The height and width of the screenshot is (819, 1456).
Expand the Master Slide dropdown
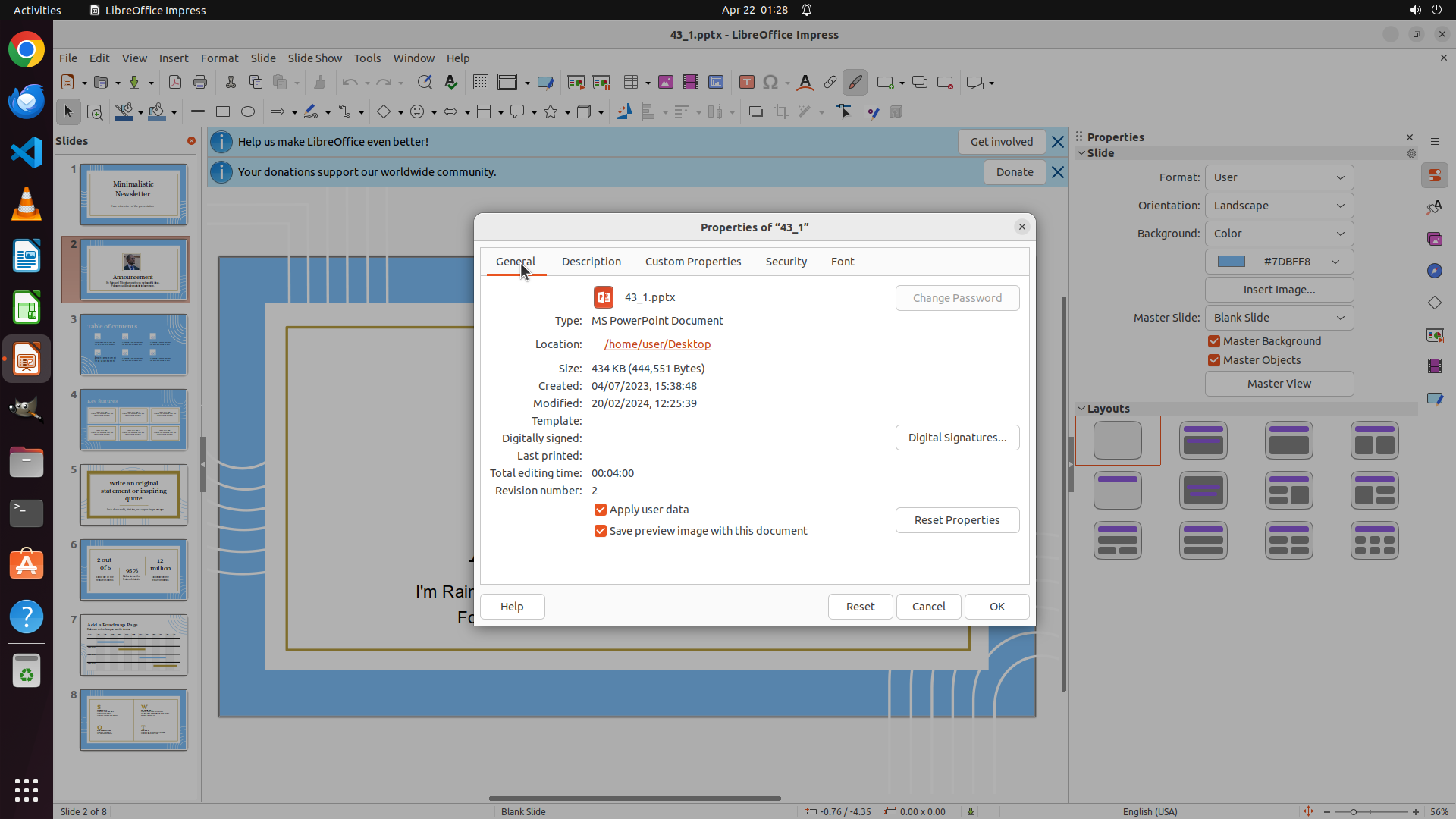click(x=1279, y=318)
